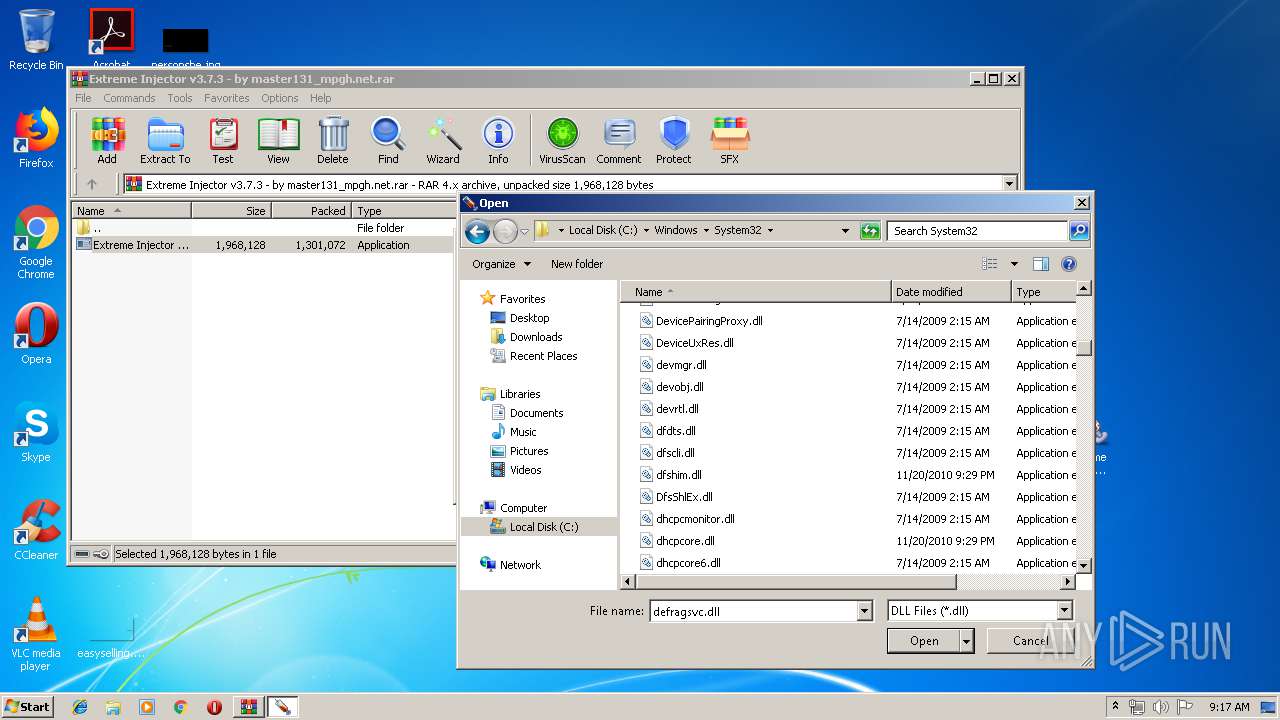Screen dimensions: 1280x720
Task: Open recent pages dropdown beside Forward
Action: 525,231
